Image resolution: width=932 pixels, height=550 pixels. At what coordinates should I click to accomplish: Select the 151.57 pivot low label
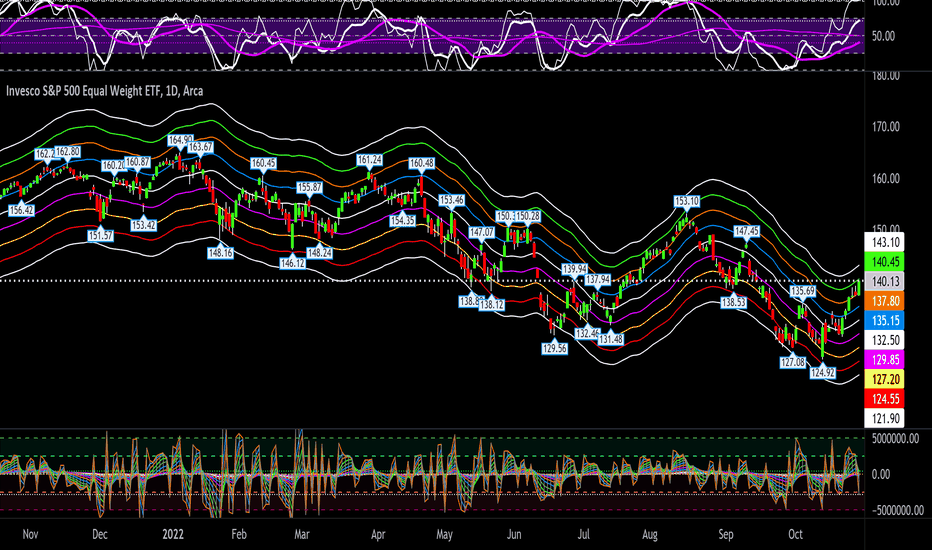coord(100,235)
